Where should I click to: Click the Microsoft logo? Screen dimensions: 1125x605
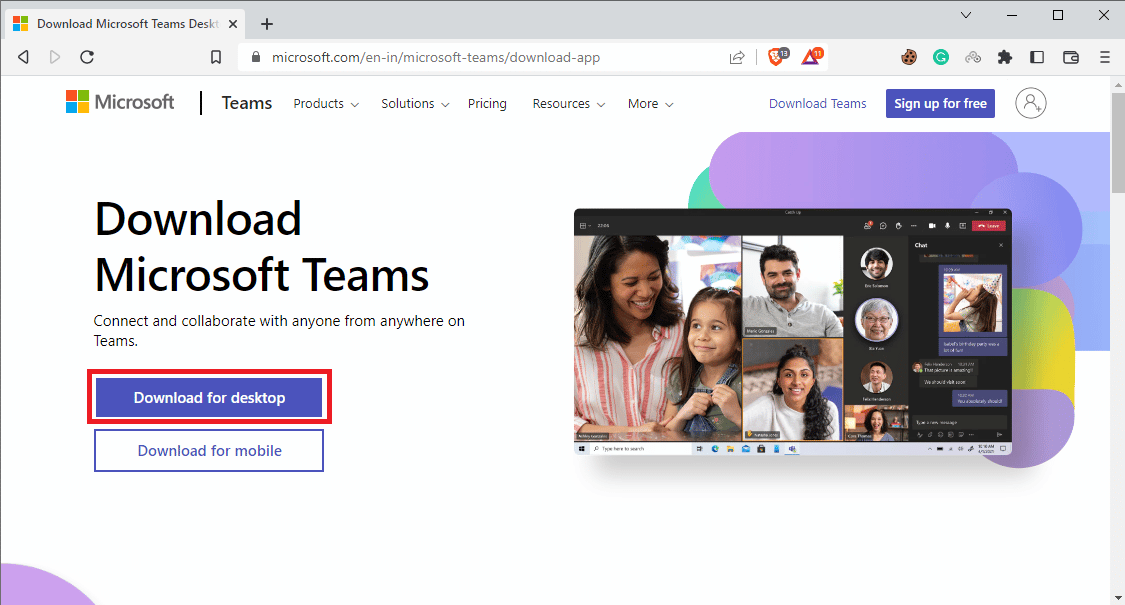coord(120,102)
